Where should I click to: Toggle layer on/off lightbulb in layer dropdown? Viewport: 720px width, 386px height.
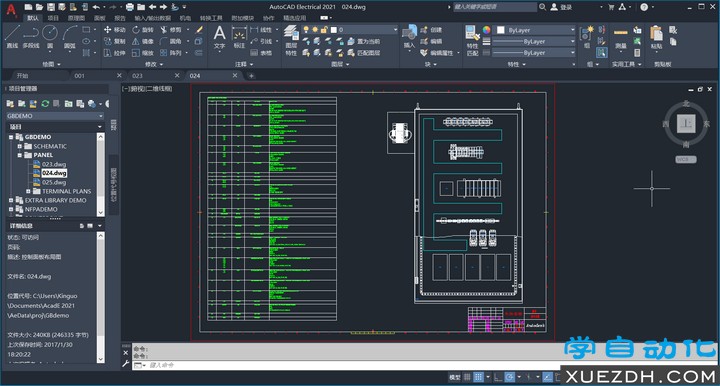pos(306,30)
